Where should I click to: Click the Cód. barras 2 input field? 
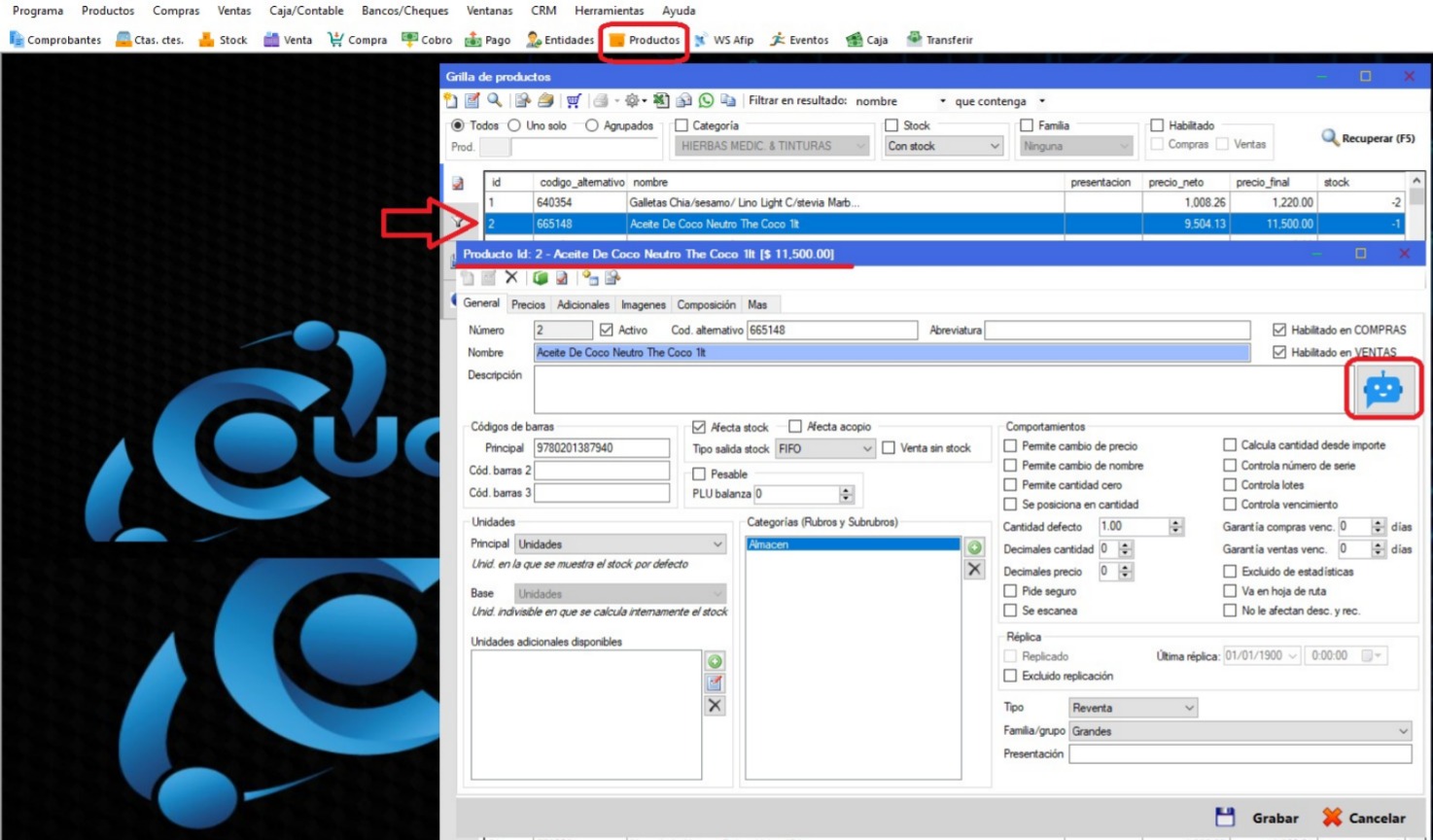[x=602, y=471]
